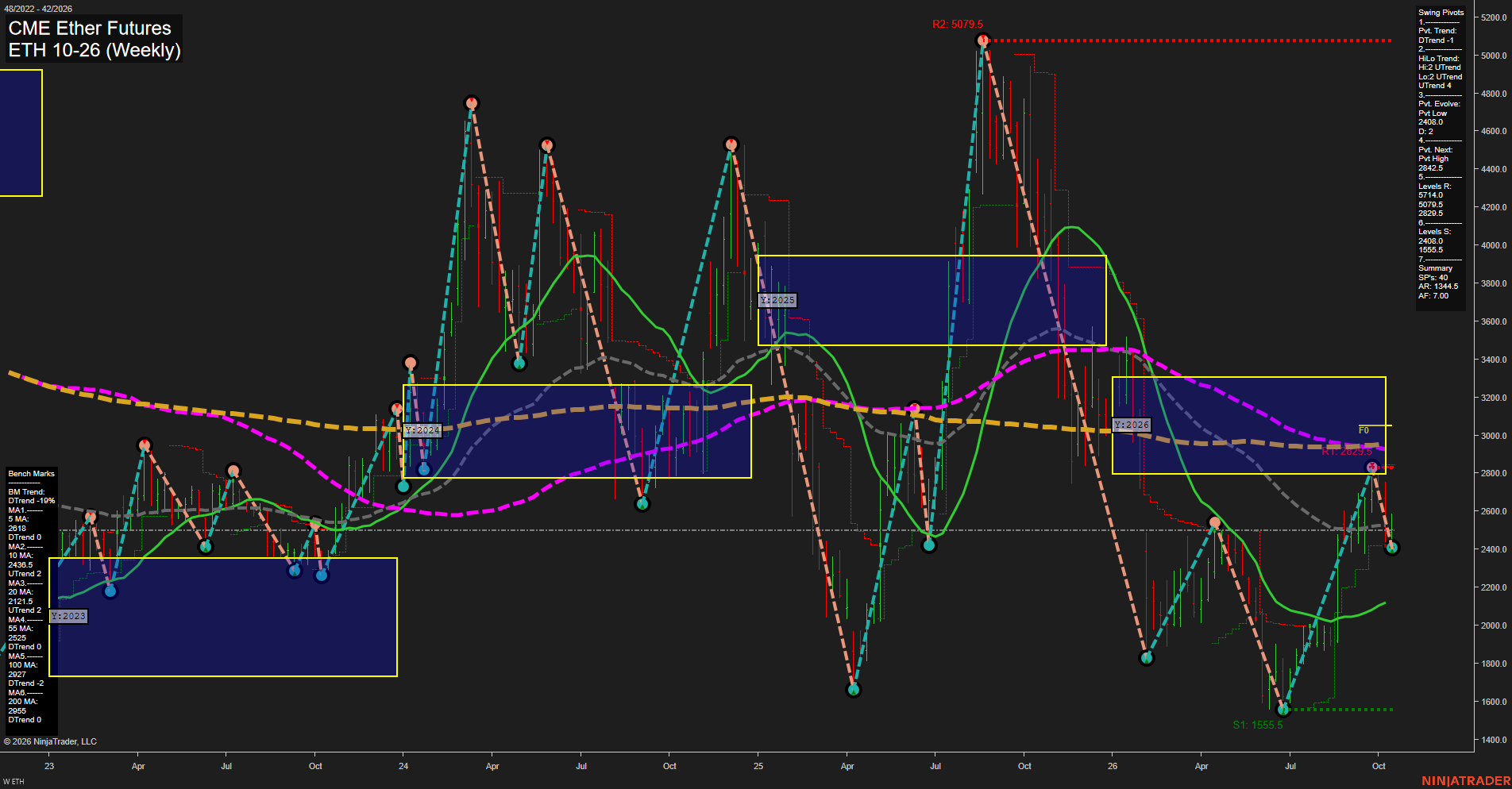1512x789 pixels.
Task: Click the W ETH label at bottom left
Action: 13,782
